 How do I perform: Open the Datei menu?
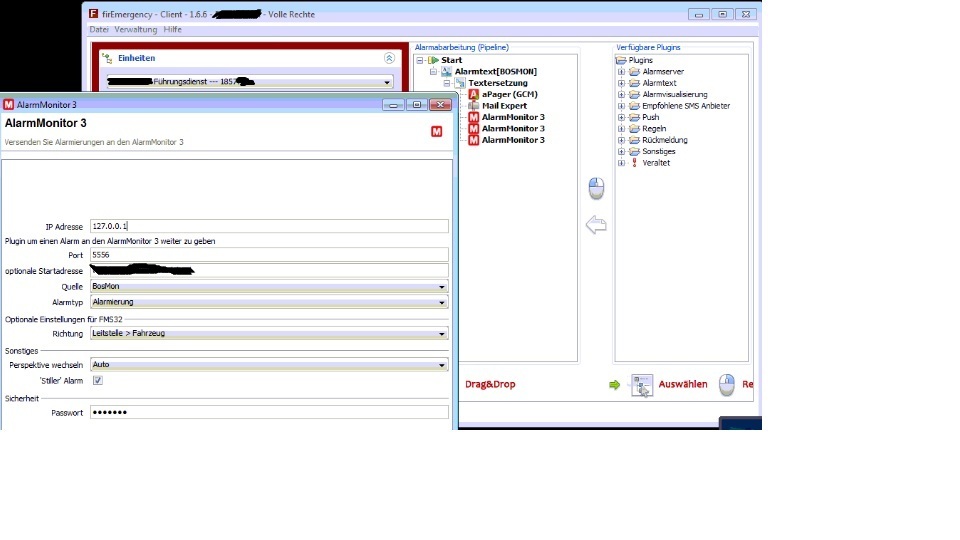click(x=99, y=29)
